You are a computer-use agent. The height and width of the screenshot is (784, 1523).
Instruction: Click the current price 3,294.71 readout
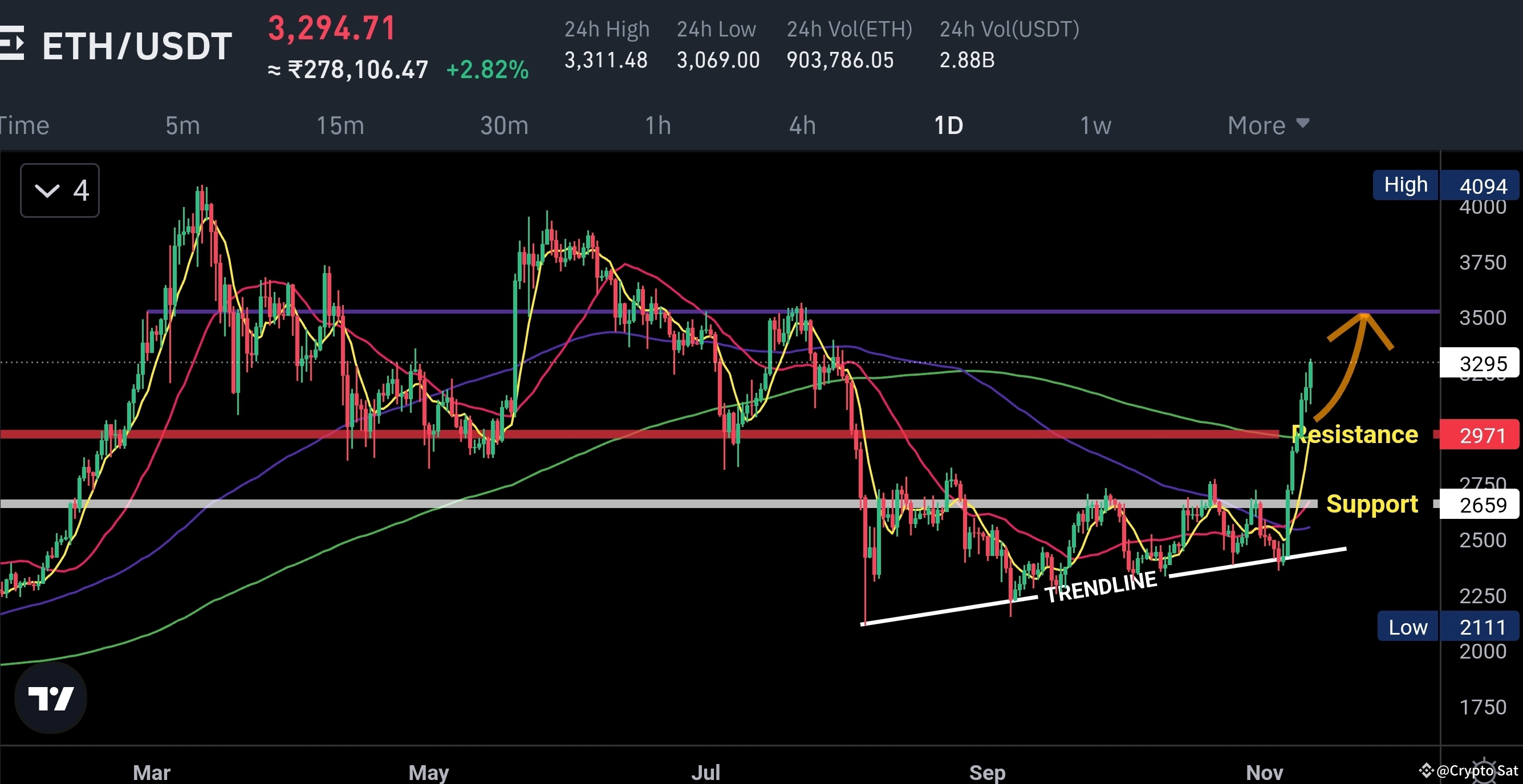[x=332, y=29]
